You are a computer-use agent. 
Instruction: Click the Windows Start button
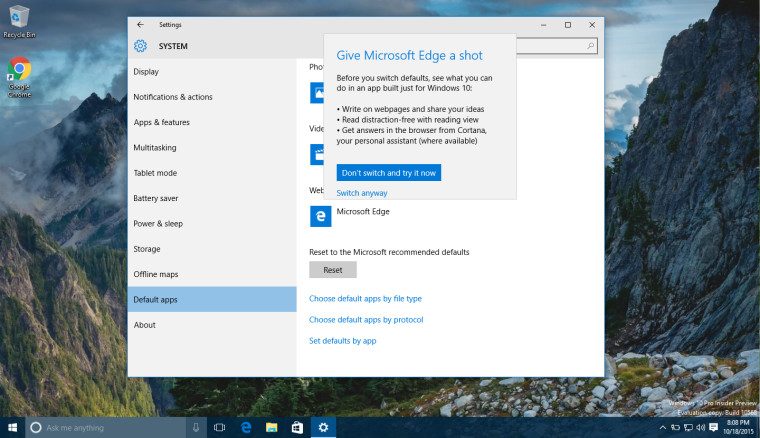click(x=12, y=427)
